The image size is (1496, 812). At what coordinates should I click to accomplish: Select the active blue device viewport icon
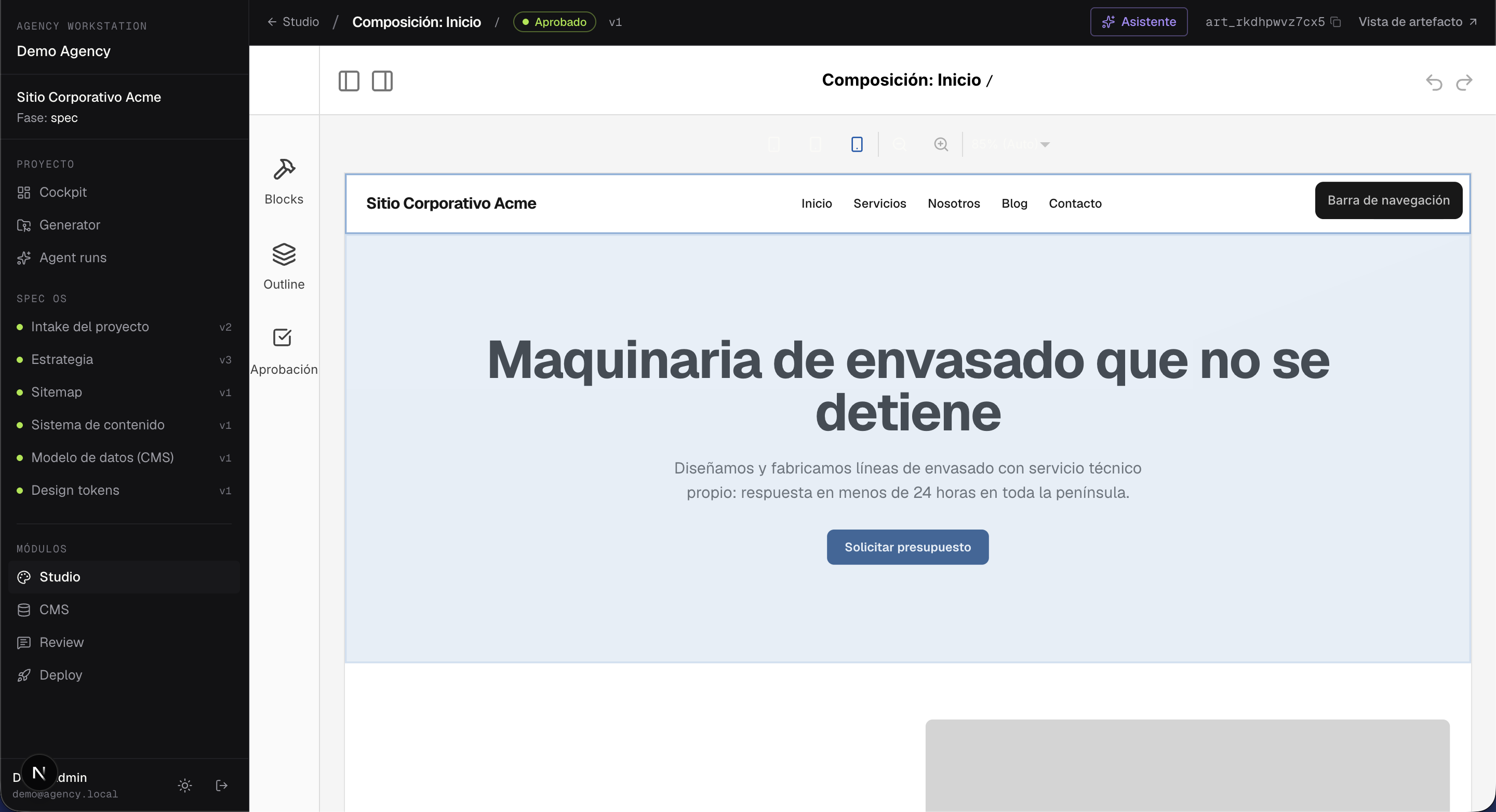pyautogui.click(x=857, y=144)
